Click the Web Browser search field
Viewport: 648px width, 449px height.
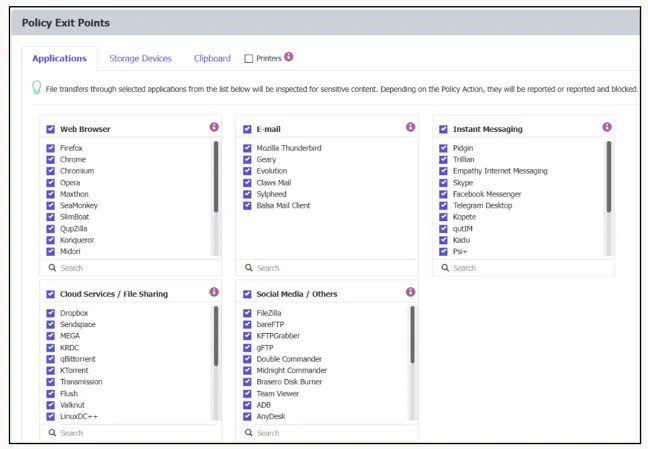[131, 268]
